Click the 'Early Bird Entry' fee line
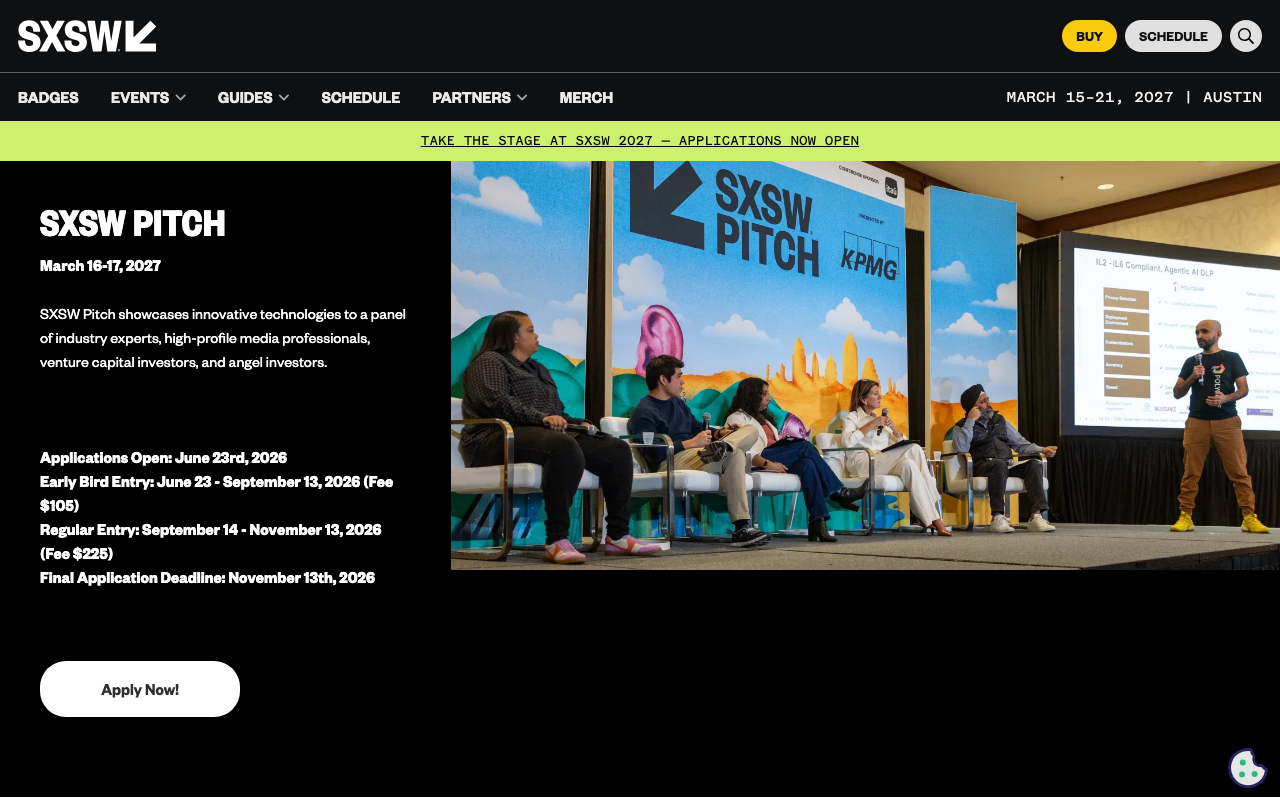 click(216, 494)
